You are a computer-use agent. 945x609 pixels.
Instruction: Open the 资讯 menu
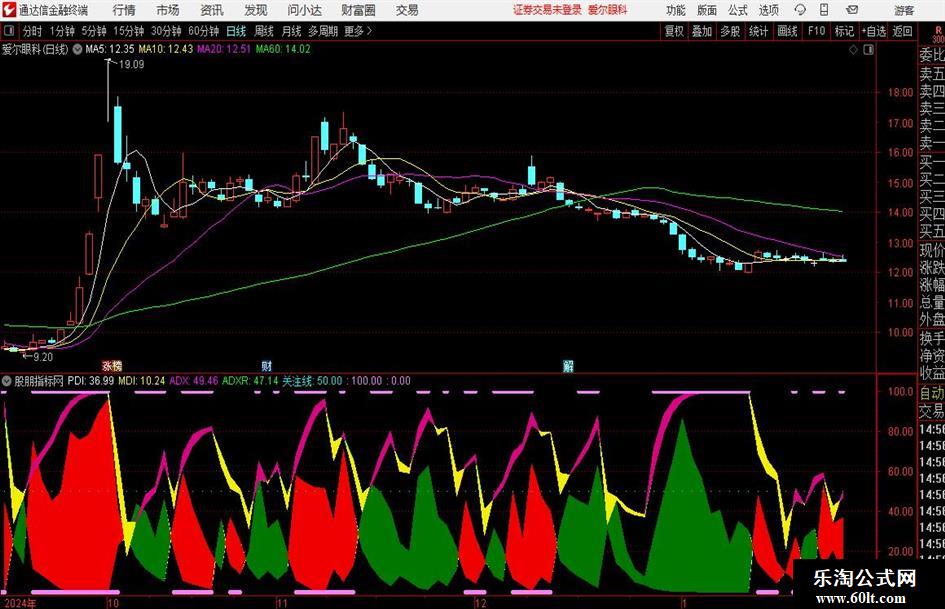click(x=212, y=10)
